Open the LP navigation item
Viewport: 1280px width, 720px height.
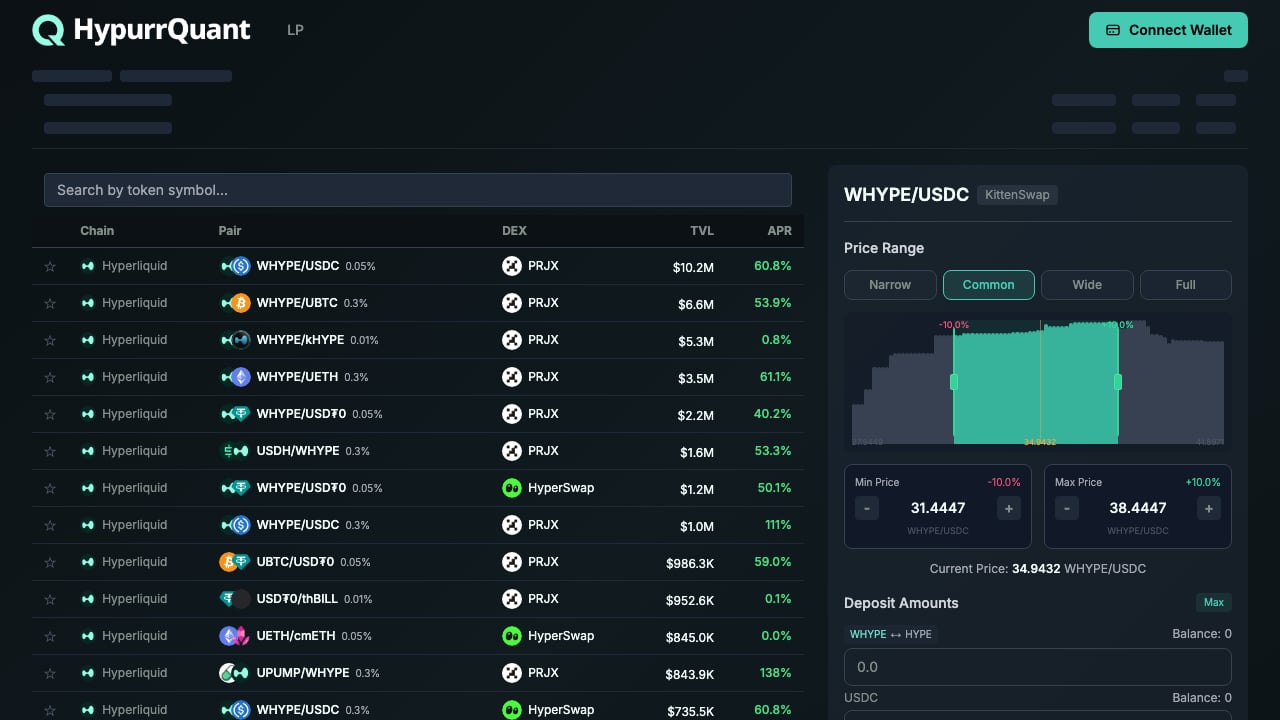[x=295, y=30]
